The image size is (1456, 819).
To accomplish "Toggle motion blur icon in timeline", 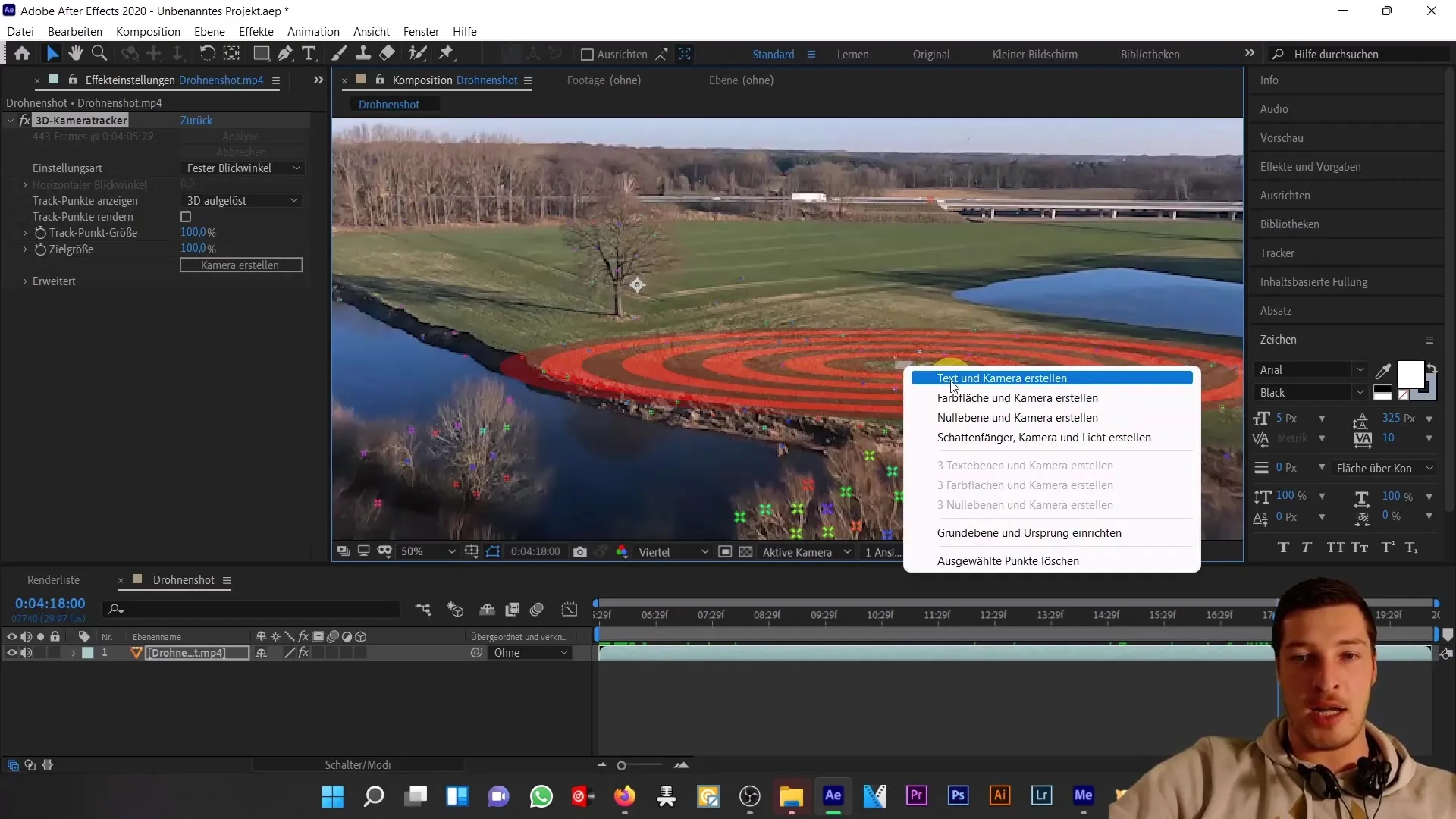I will click(x=537, y=610).
